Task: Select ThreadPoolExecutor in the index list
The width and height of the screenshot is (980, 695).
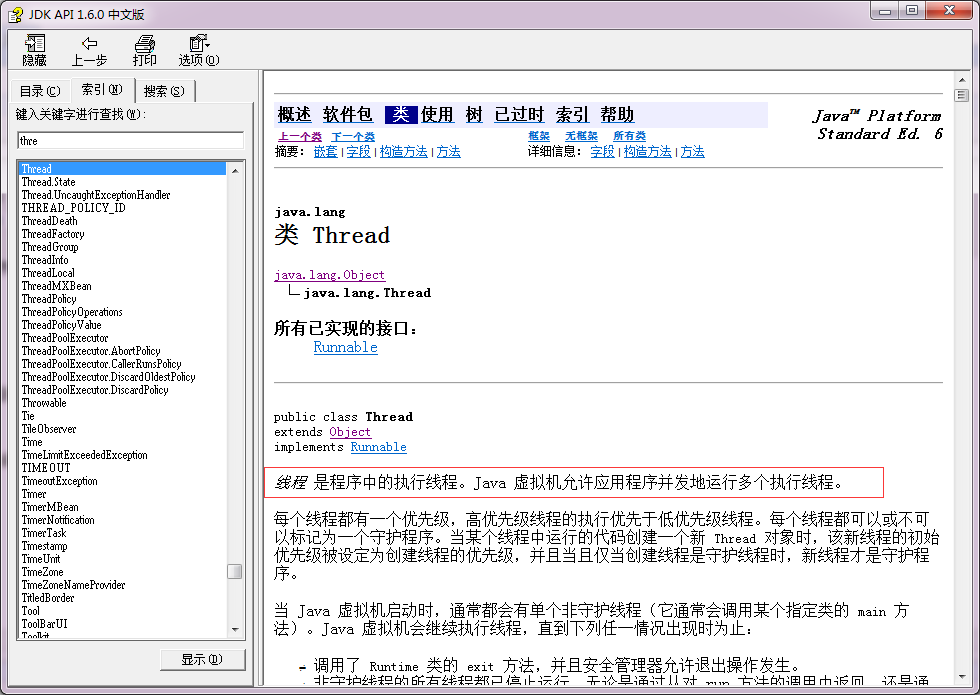Action: point(65,338)
